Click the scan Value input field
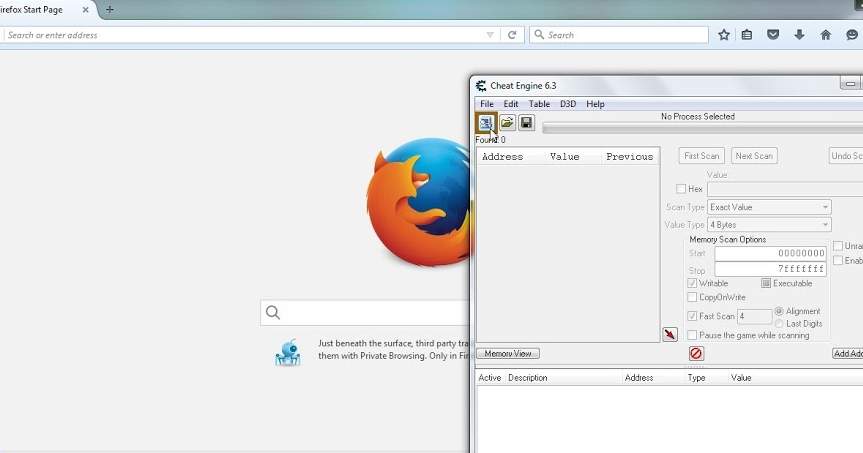The image size is (863, 453). [x=785, y=189]
